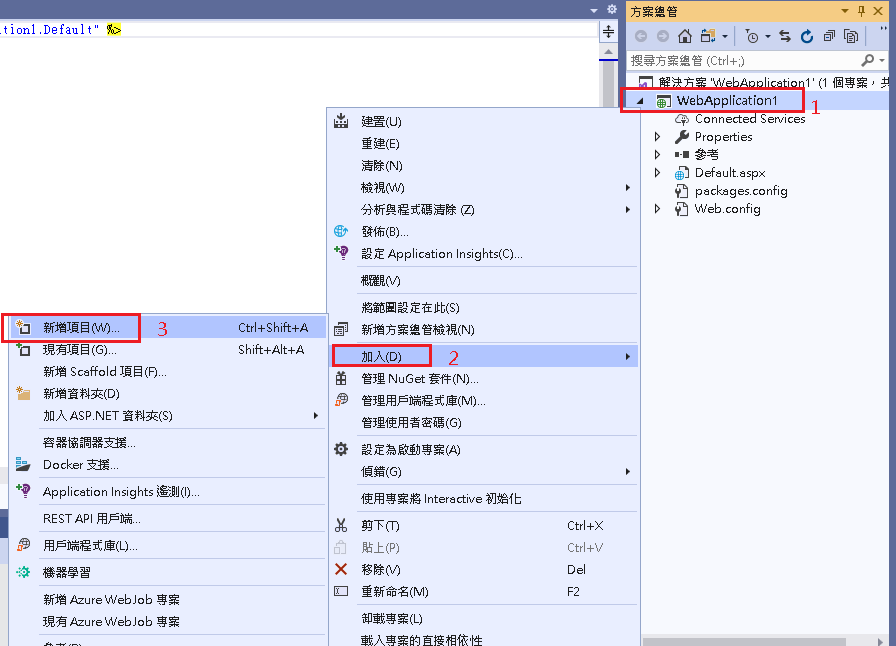Click 管理 NuGet 套件(N)... entry
Screen dimensions: 896x646
pos(484,378)
